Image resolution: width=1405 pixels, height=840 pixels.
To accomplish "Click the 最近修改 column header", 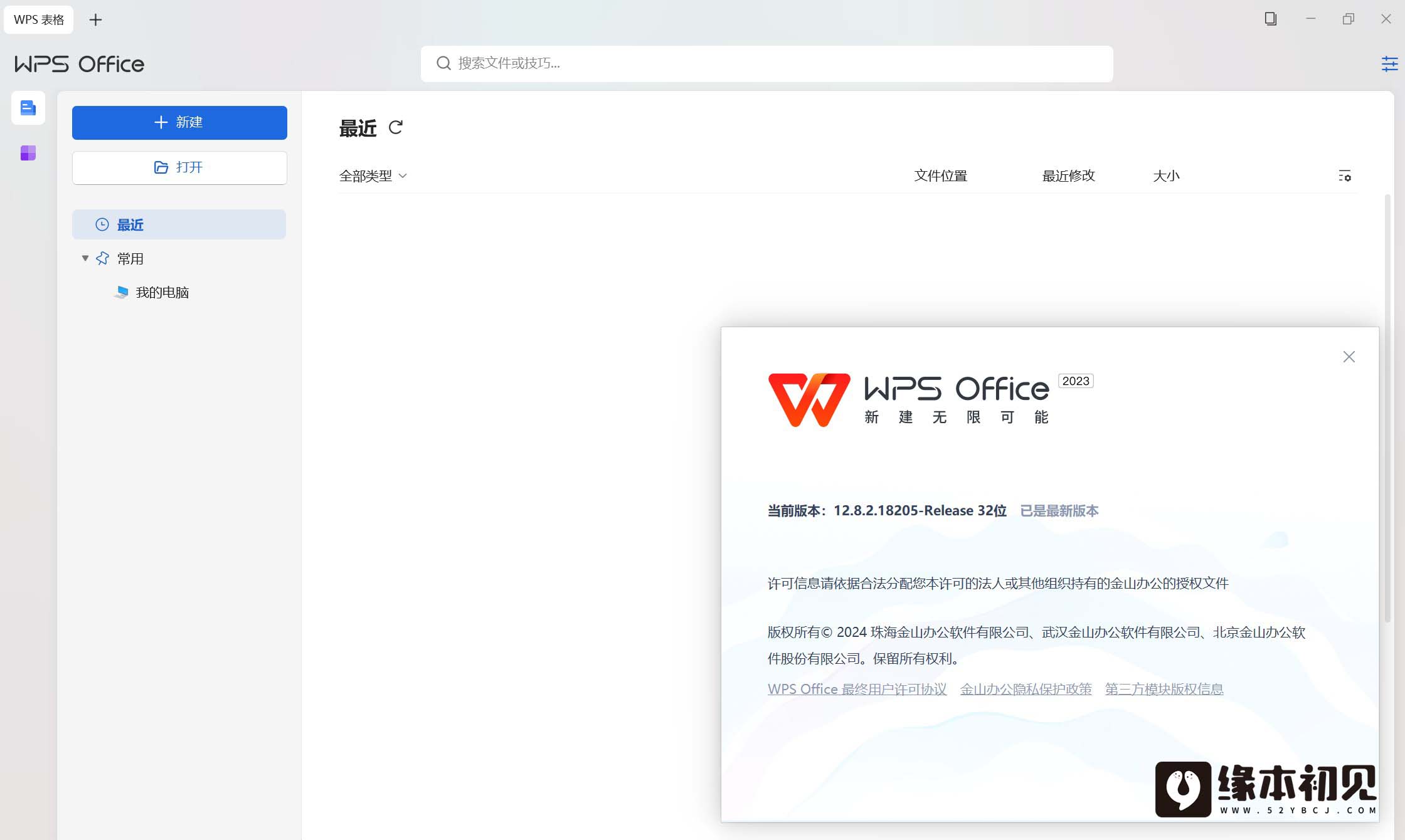I will click(x=1069, y=176).
